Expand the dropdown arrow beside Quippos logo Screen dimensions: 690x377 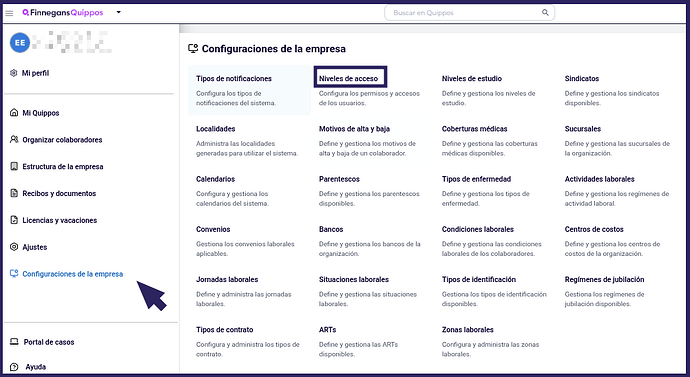coord(118,12)
